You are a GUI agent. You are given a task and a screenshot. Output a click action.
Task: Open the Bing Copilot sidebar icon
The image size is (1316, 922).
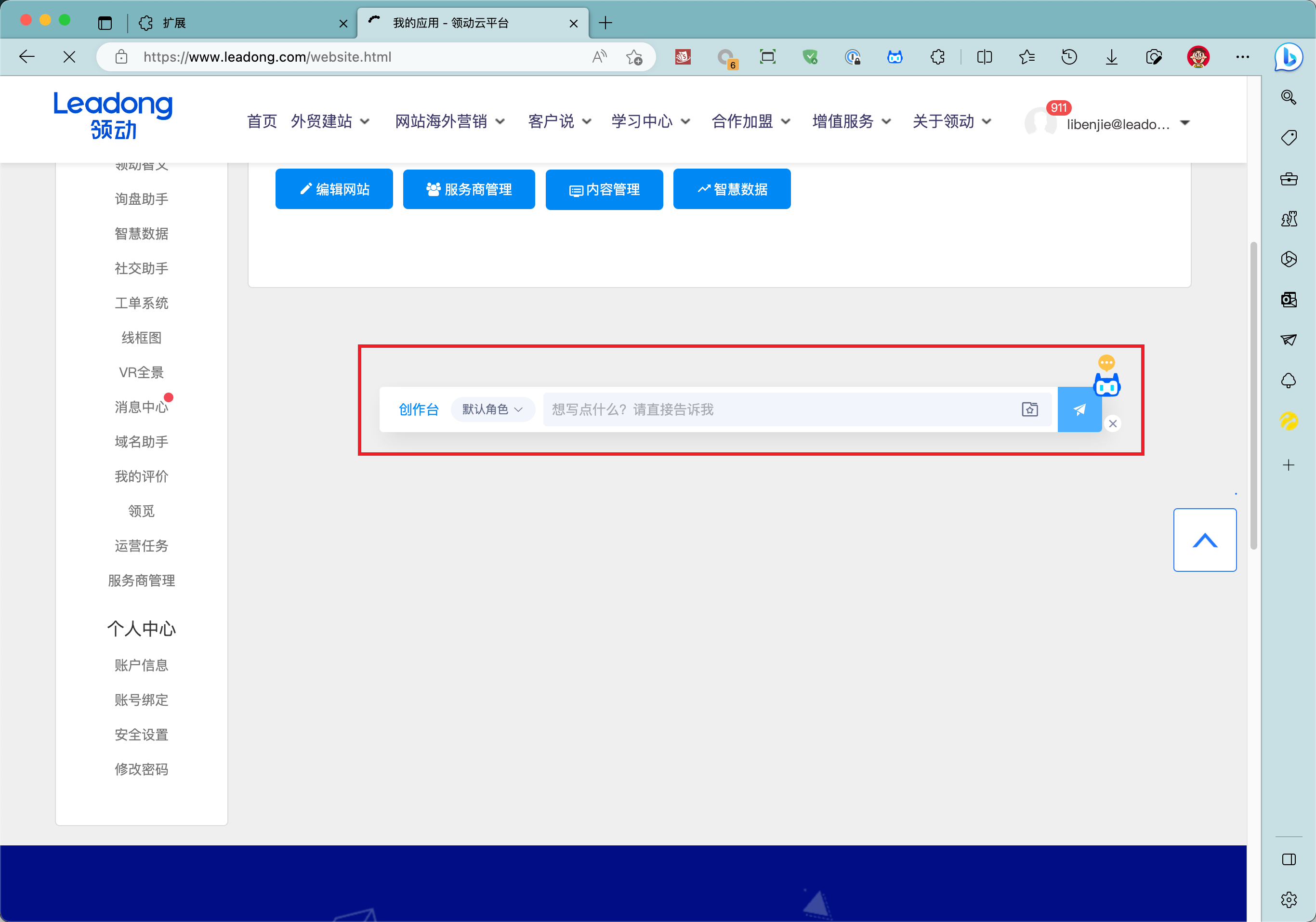coord(1288,57)
